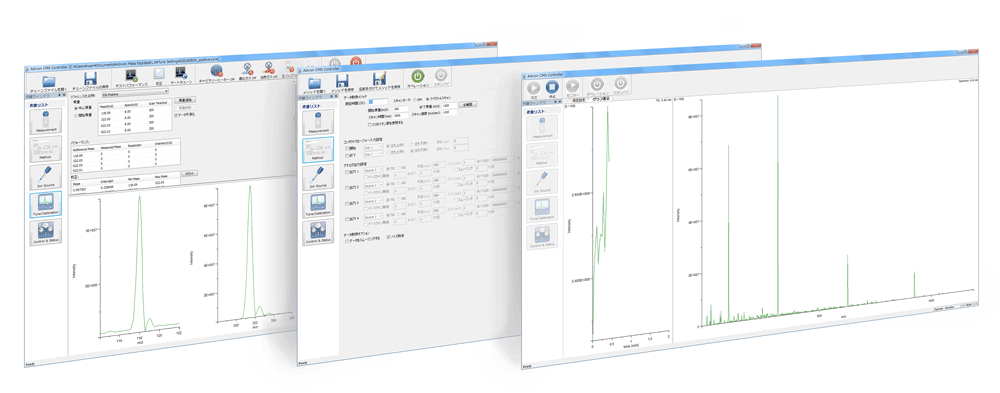Click scan speed input field, middle window
Image resolution: width=1000 pixels, height=393 pixels.
[x=450, y=112]
